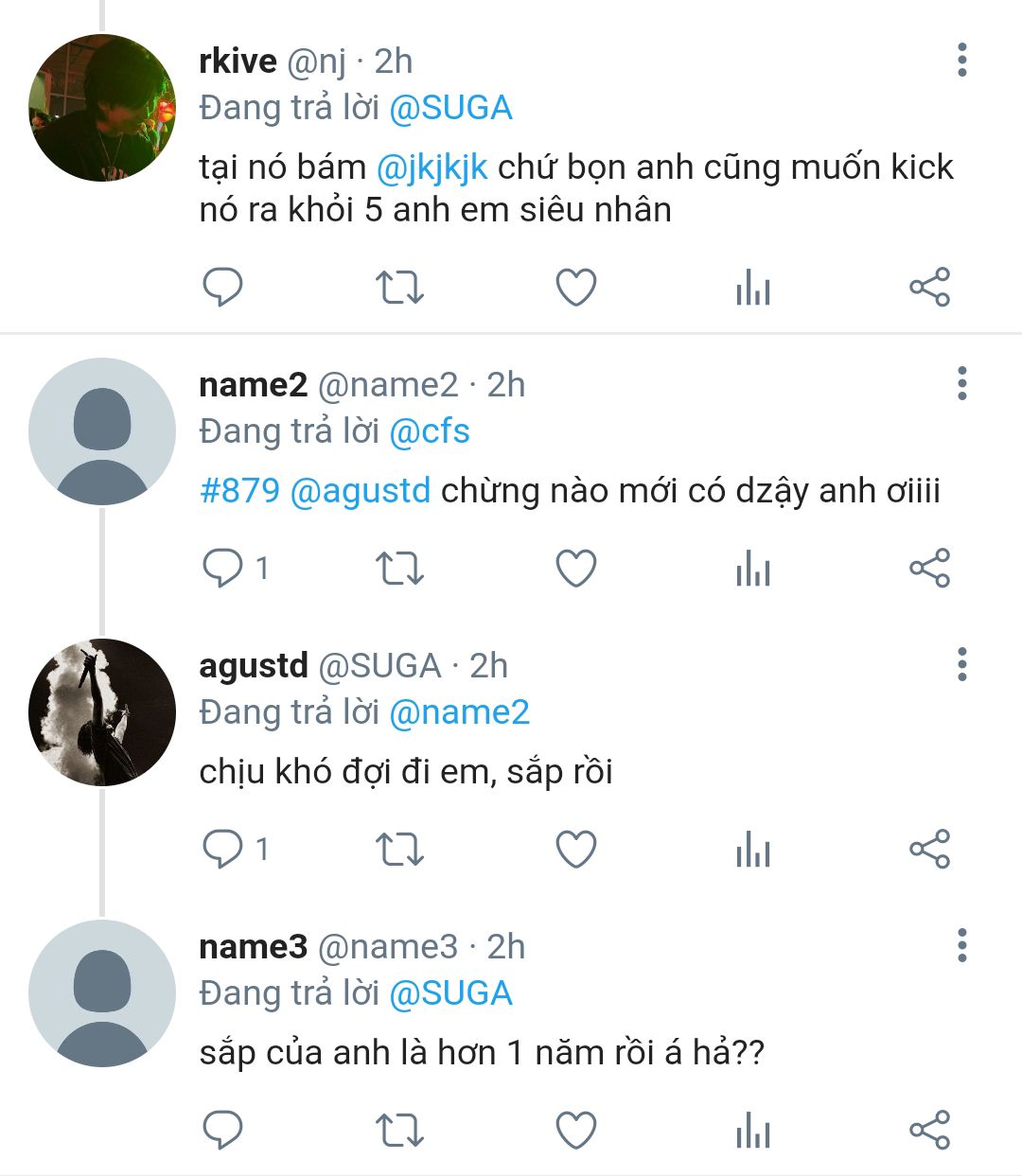
Task: Open rkive's profile picture
Action: coord(102,108)
